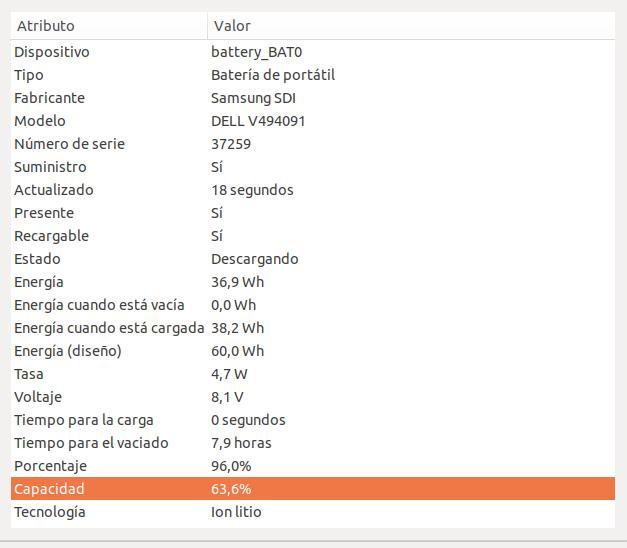Select the Tasa row
This screenshot has width=627, height=548.
[313, 374]
